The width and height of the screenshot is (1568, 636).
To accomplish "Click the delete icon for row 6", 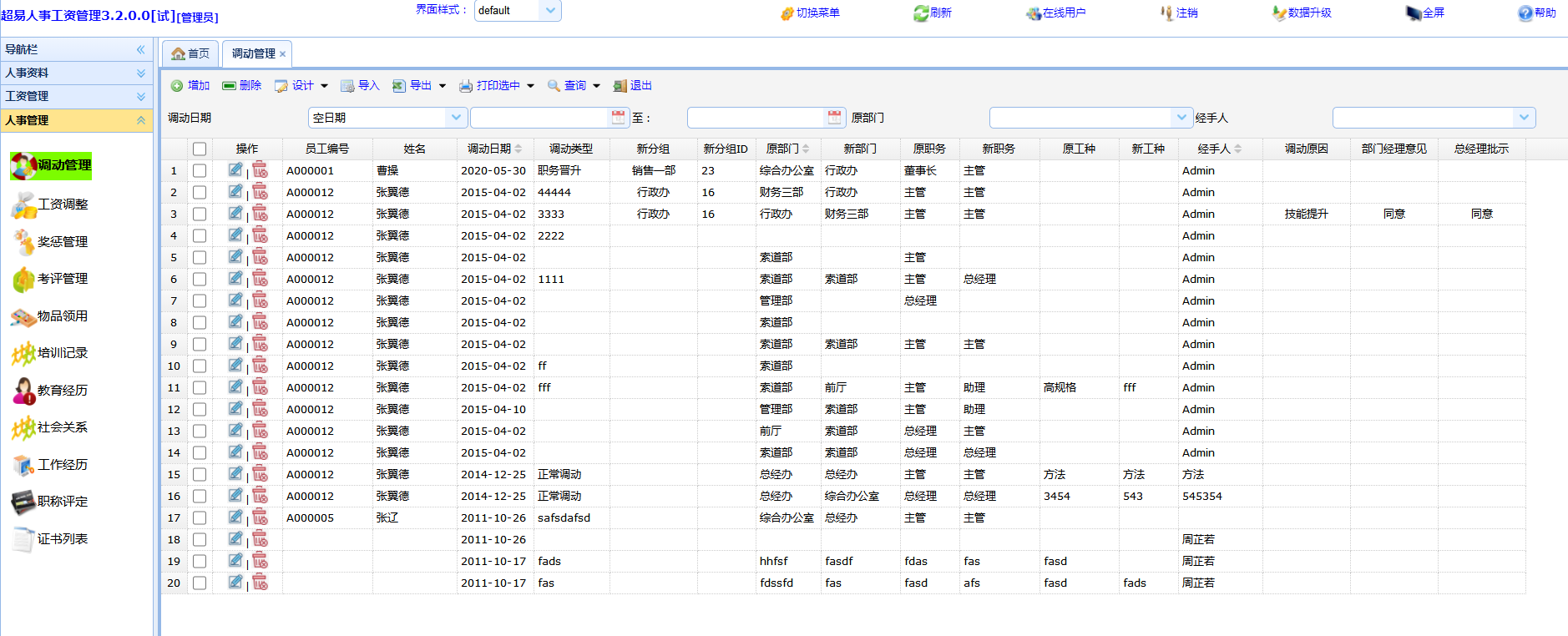I will (260, 278).
